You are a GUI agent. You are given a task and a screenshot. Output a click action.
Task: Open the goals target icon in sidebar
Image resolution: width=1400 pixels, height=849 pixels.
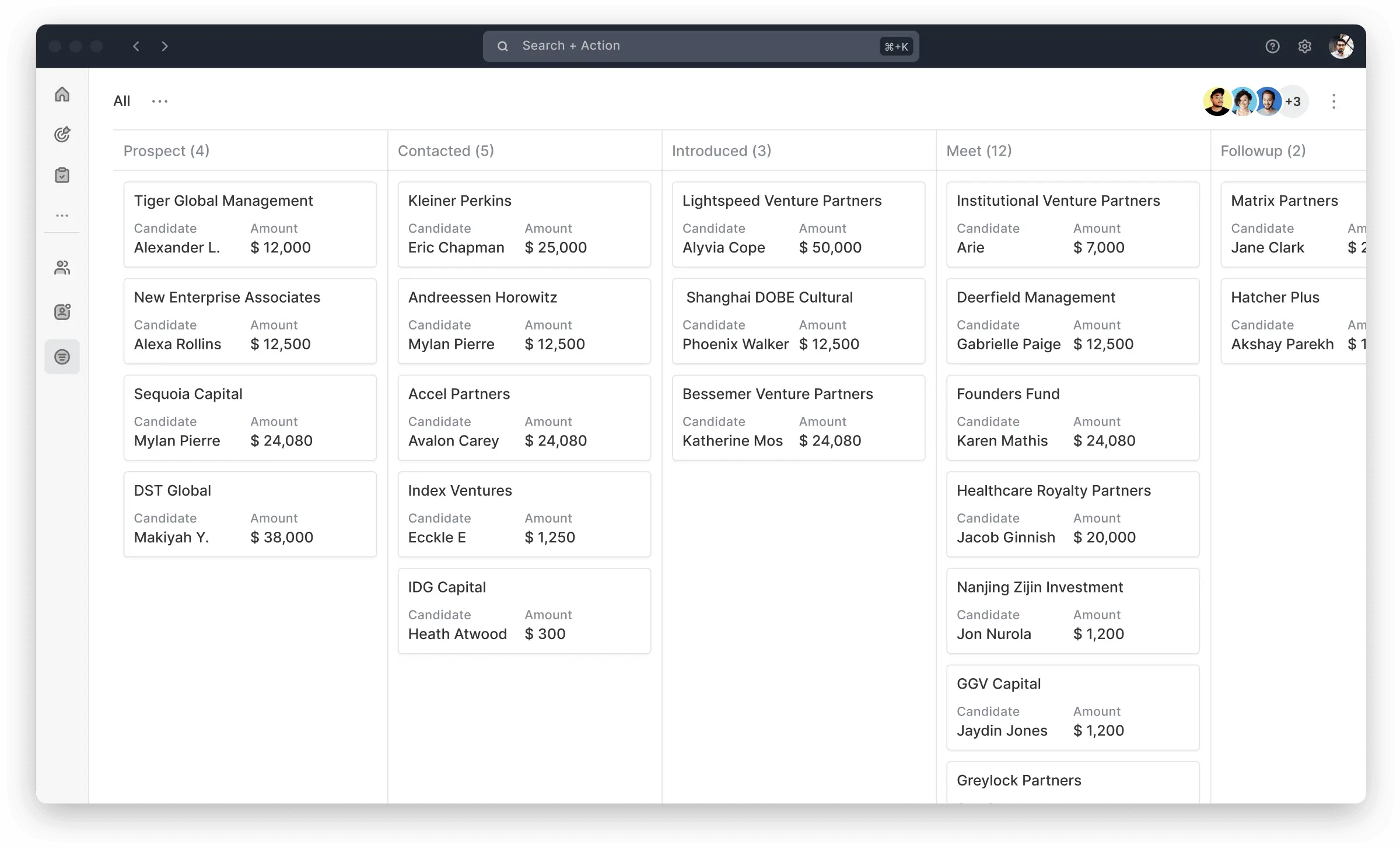point(62,135)
